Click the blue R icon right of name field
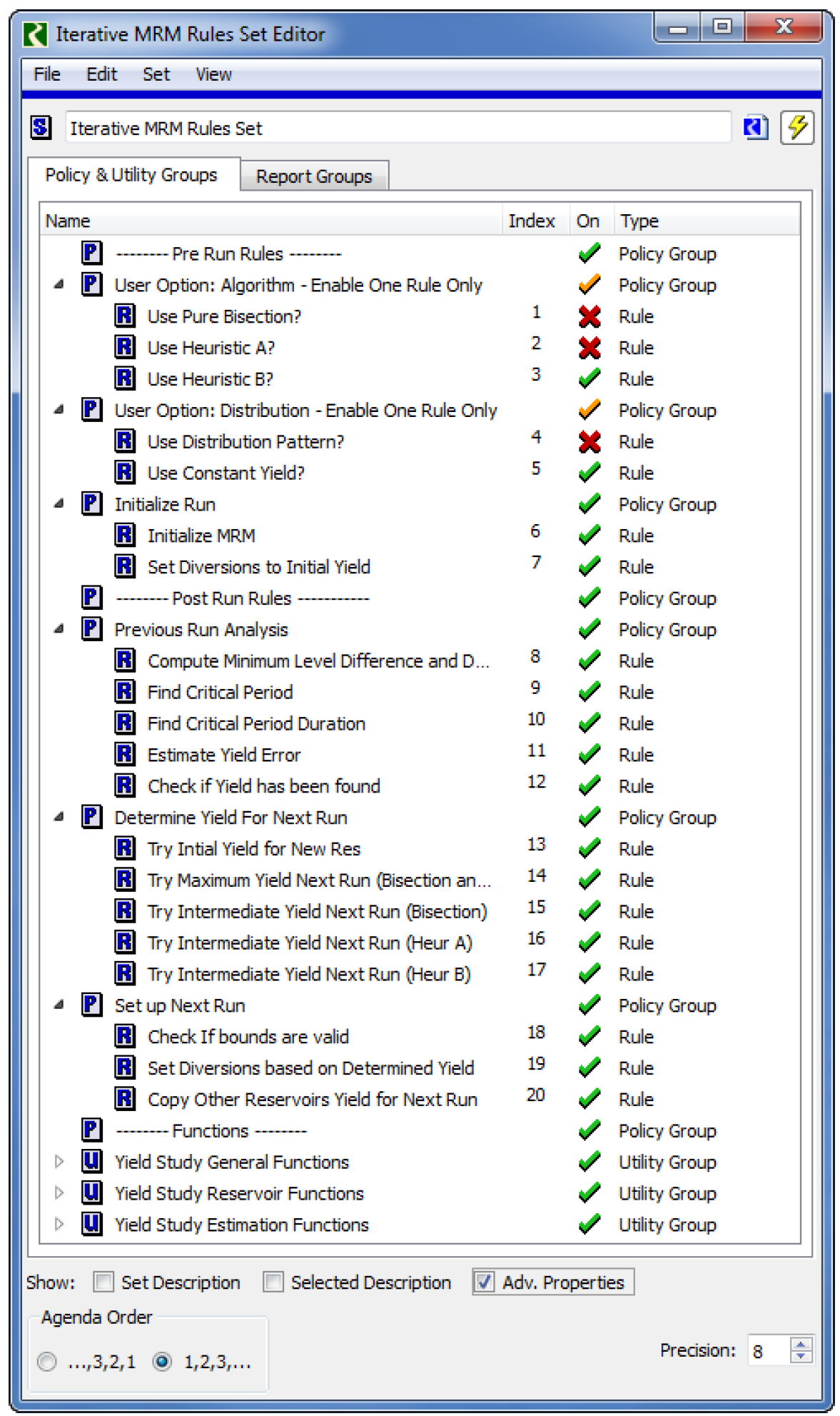This screenshot has height=1416, width=840. coord(754,129)
